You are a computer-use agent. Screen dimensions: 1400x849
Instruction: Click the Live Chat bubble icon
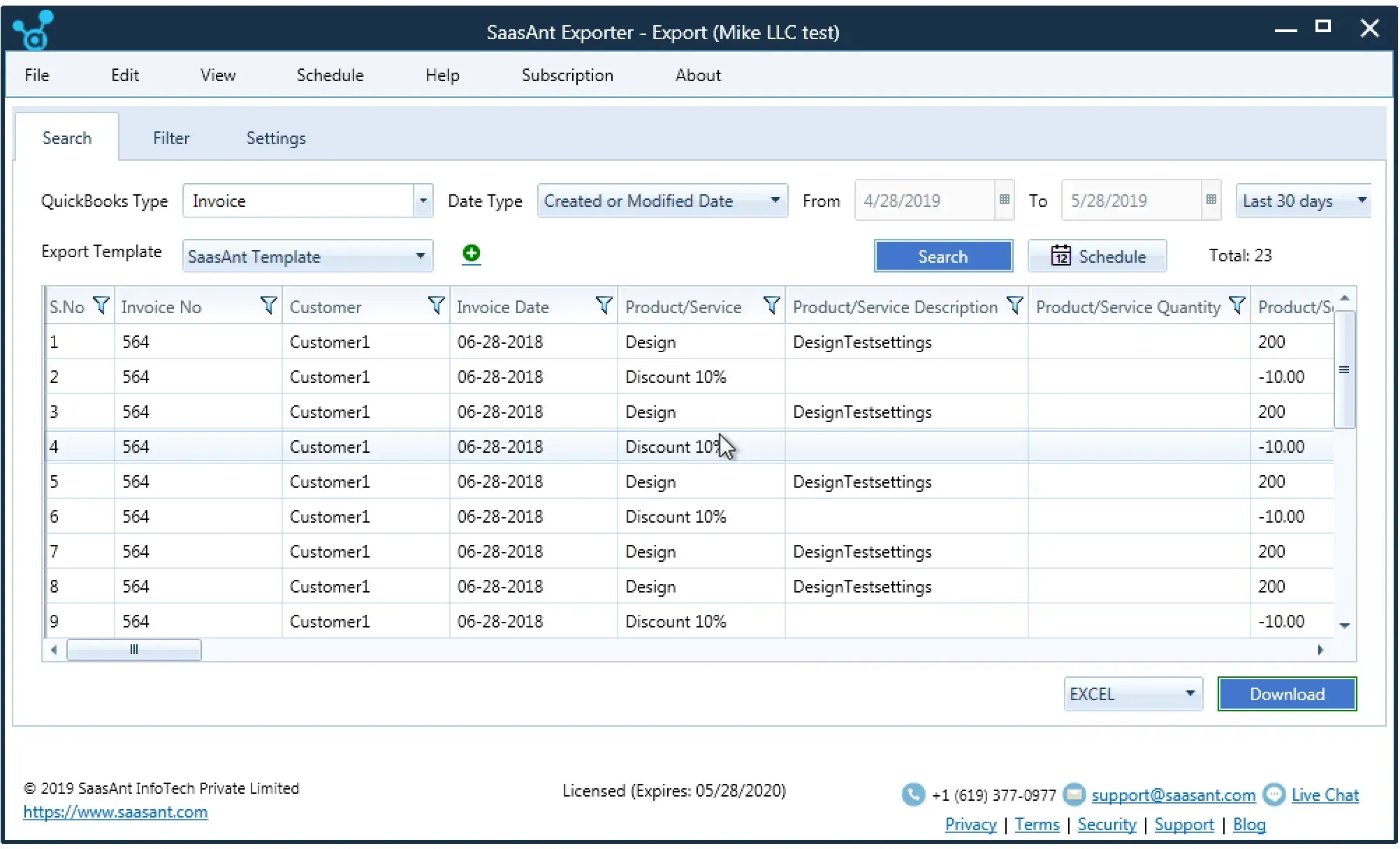1274,794
